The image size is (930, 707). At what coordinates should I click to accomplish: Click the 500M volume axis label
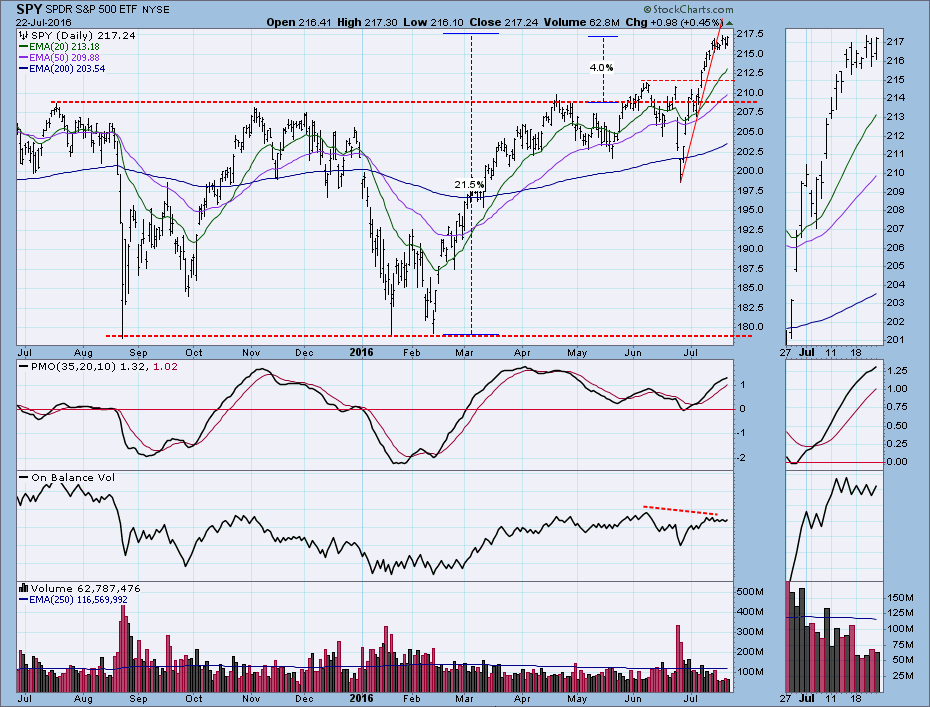tap(750, 592)
